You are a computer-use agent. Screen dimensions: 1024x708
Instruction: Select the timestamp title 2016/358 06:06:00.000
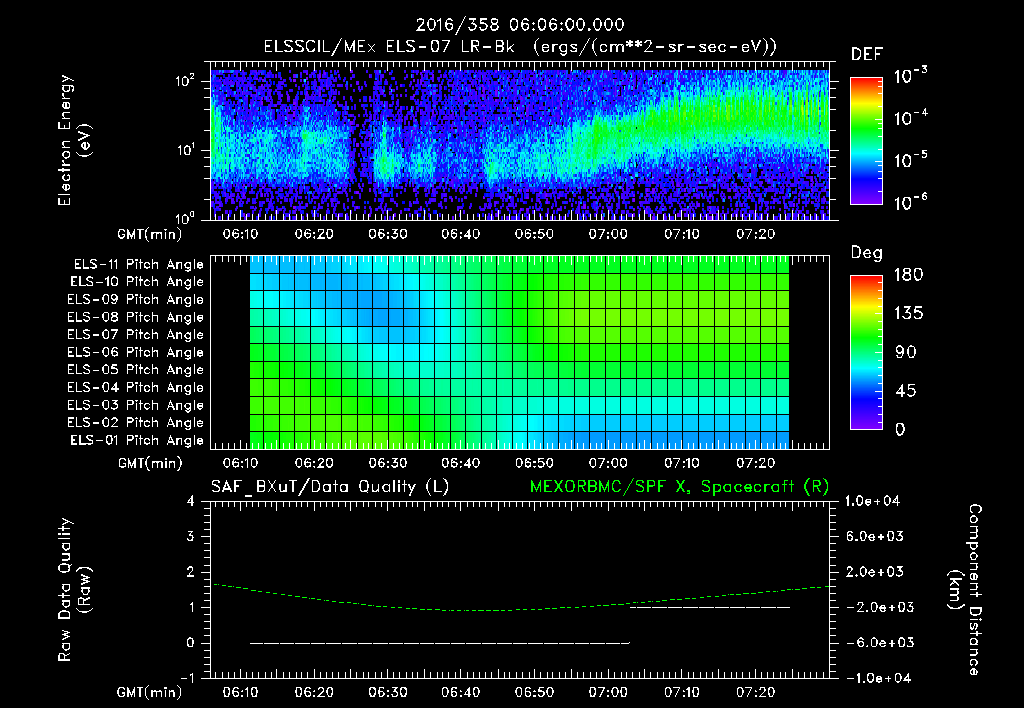[520, 25]
